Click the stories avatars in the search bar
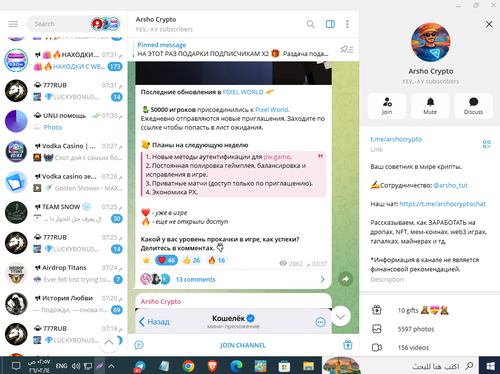The image size is (500, 374). pos(105,24)
